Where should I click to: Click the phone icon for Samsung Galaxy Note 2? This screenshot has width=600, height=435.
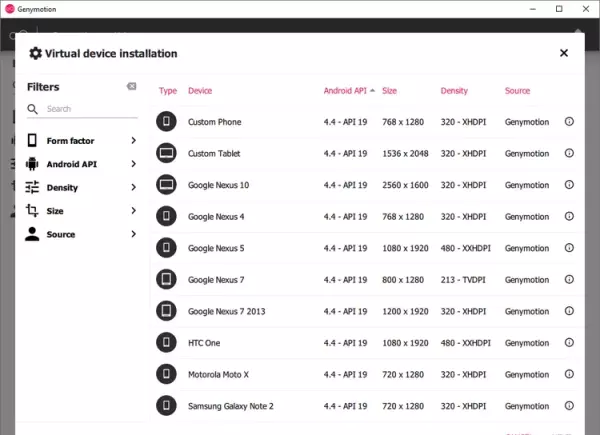166,406
